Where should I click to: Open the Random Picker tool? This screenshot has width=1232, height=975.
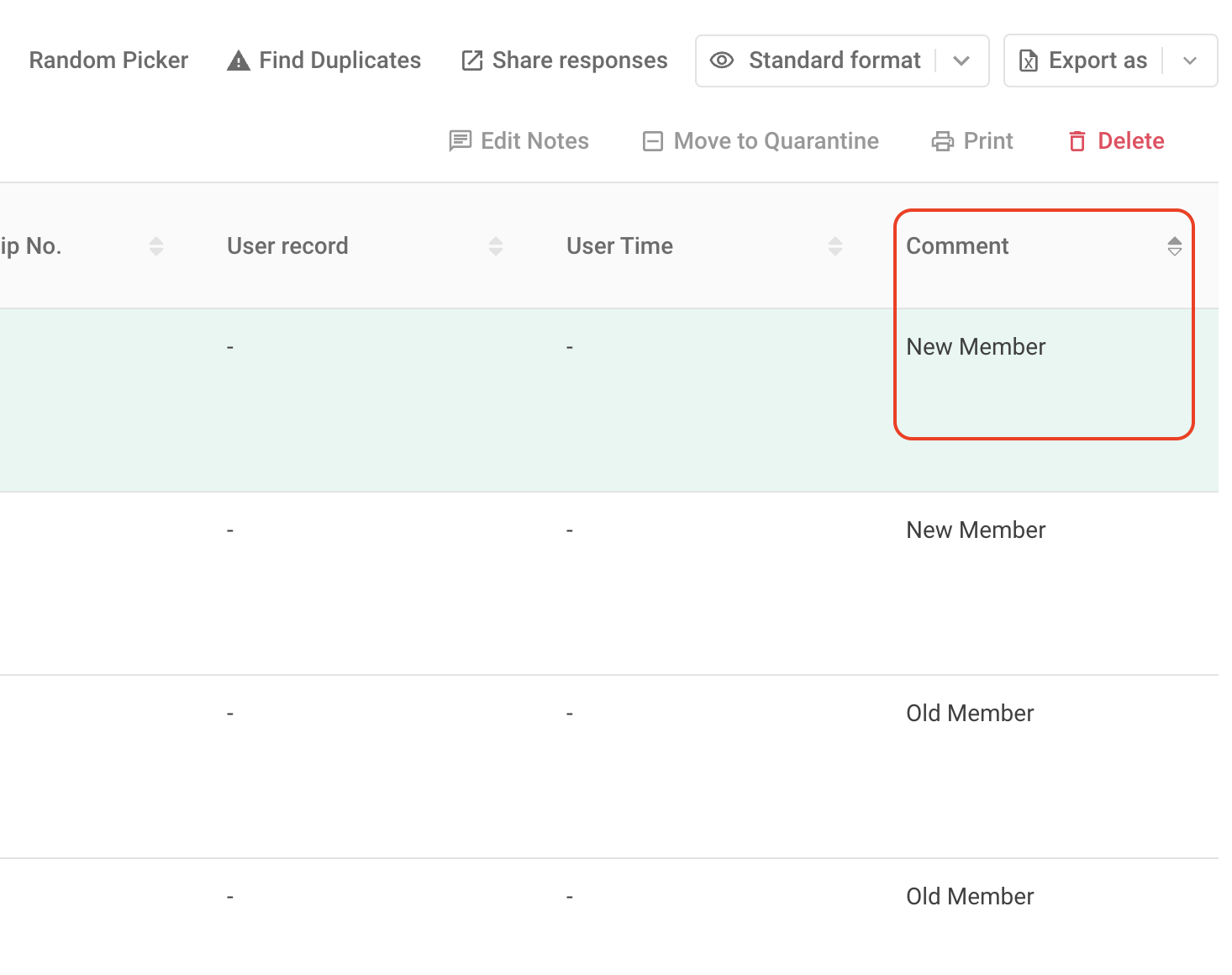pos(108,61)
